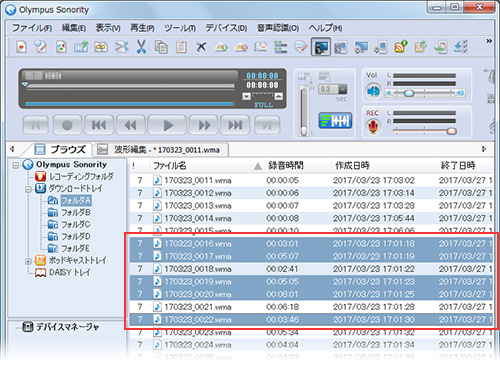500x365 pixels.
Task: Select フォルダB in the tree
Action: coord(76,212)
